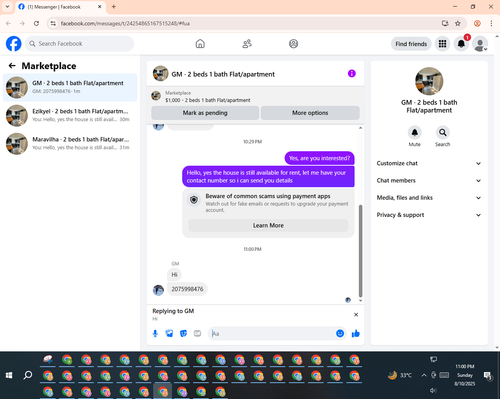
Task: Mute this conversation bell icon
Action: tap(415, 133)
